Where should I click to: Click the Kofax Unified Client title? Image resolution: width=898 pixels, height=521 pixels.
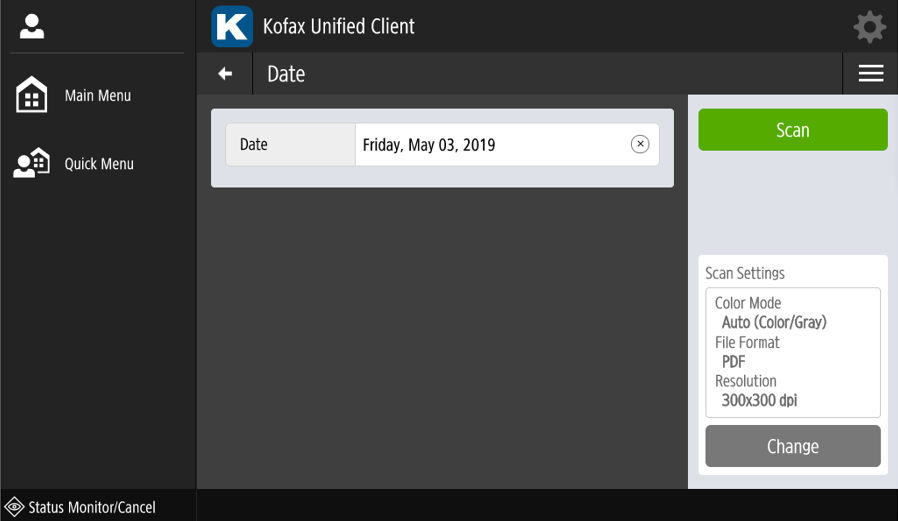coord(338,27)
